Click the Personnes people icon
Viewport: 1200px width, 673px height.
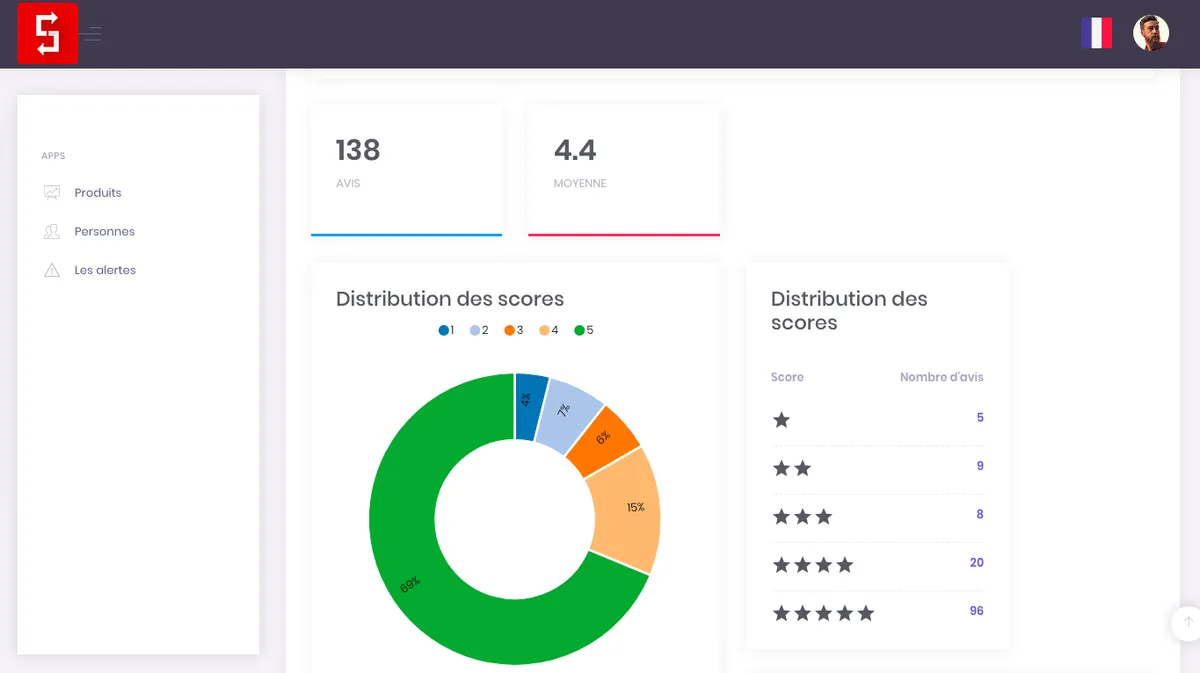[x=50, y=231]
